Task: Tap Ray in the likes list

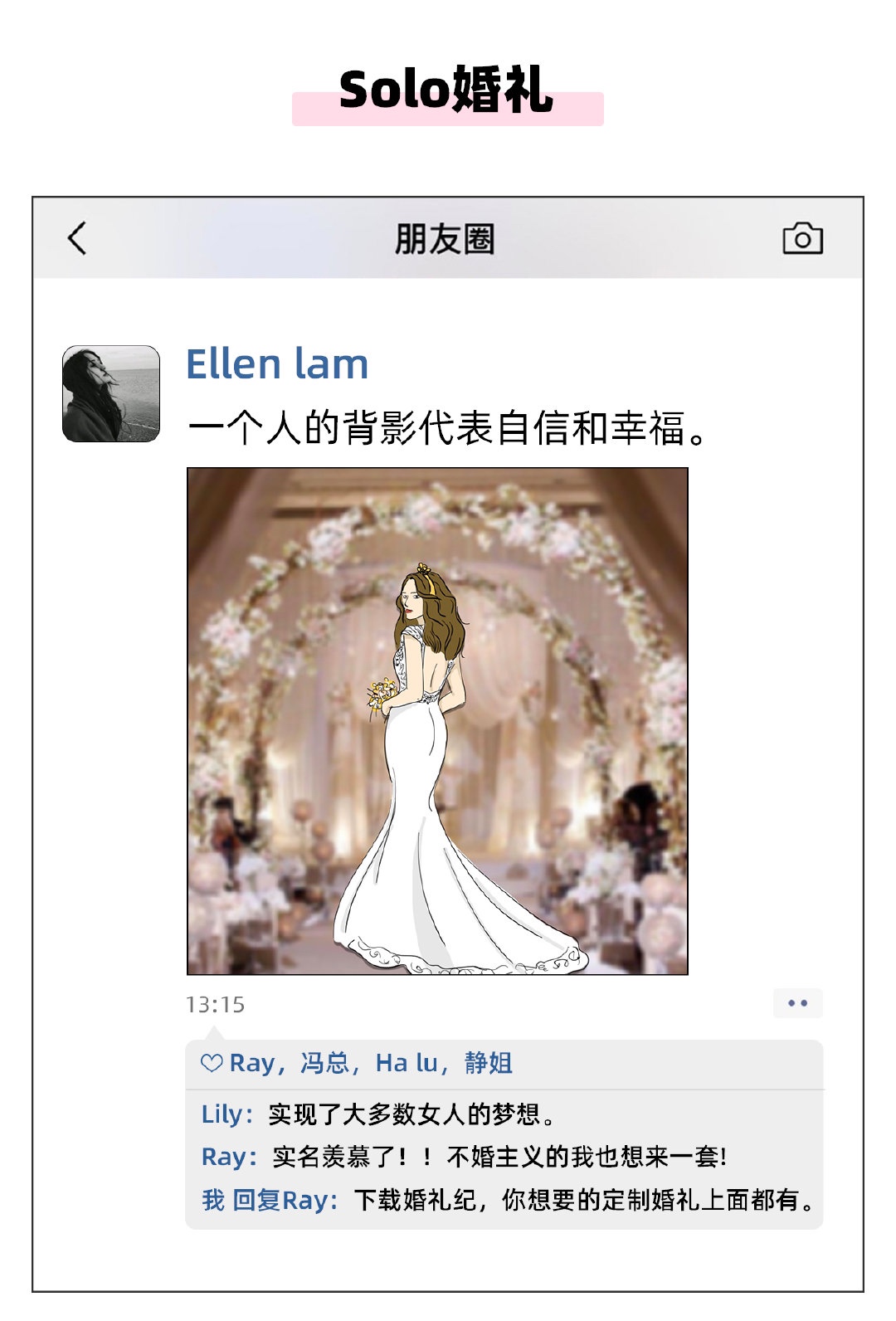Action: tap(252, 1063)
